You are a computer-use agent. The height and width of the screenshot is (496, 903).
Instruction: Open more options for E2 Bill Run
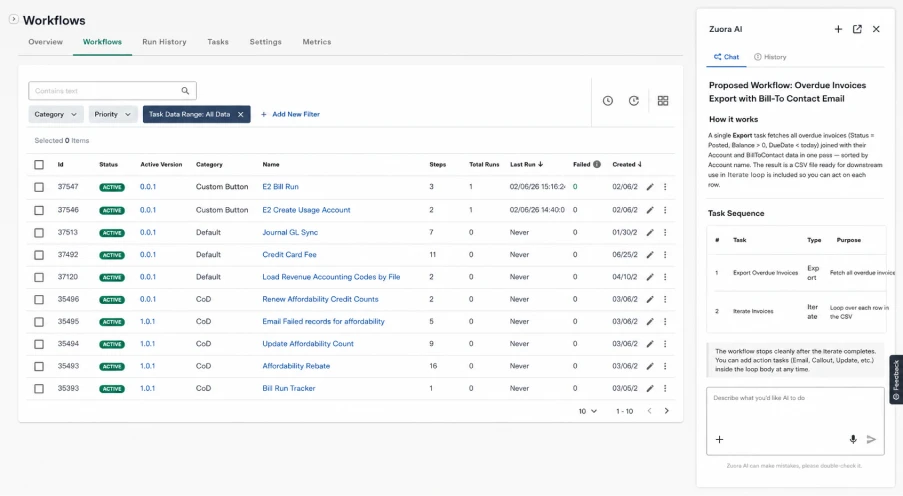coord(665,187)
